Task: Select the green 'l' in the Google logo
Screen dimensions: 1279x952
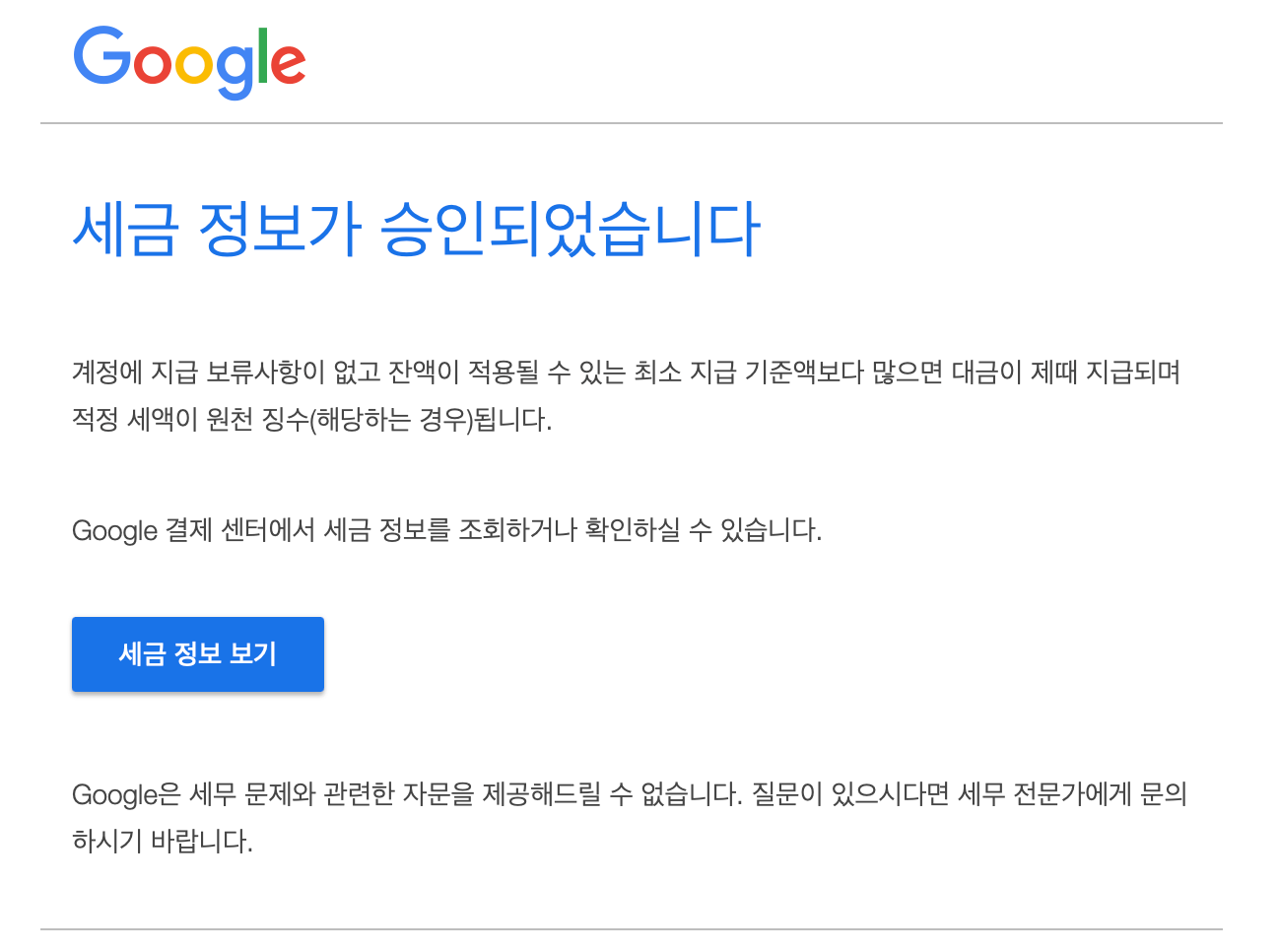Action: pyautogui.click(x=263, y=54)
